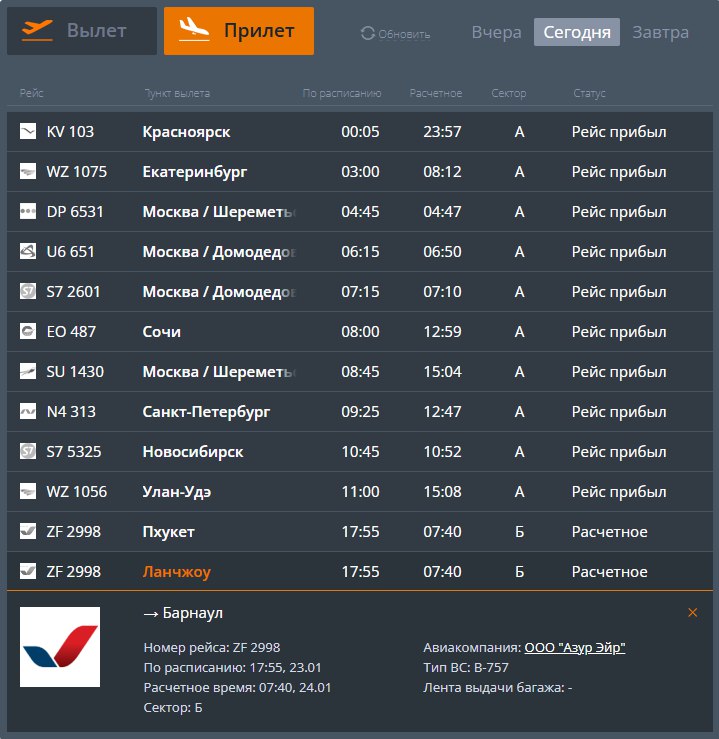Image resolution: width=719 pixels, height=739 pixels.
Task: Switch to Завтра day filter
Action: (x=660, y=32)
